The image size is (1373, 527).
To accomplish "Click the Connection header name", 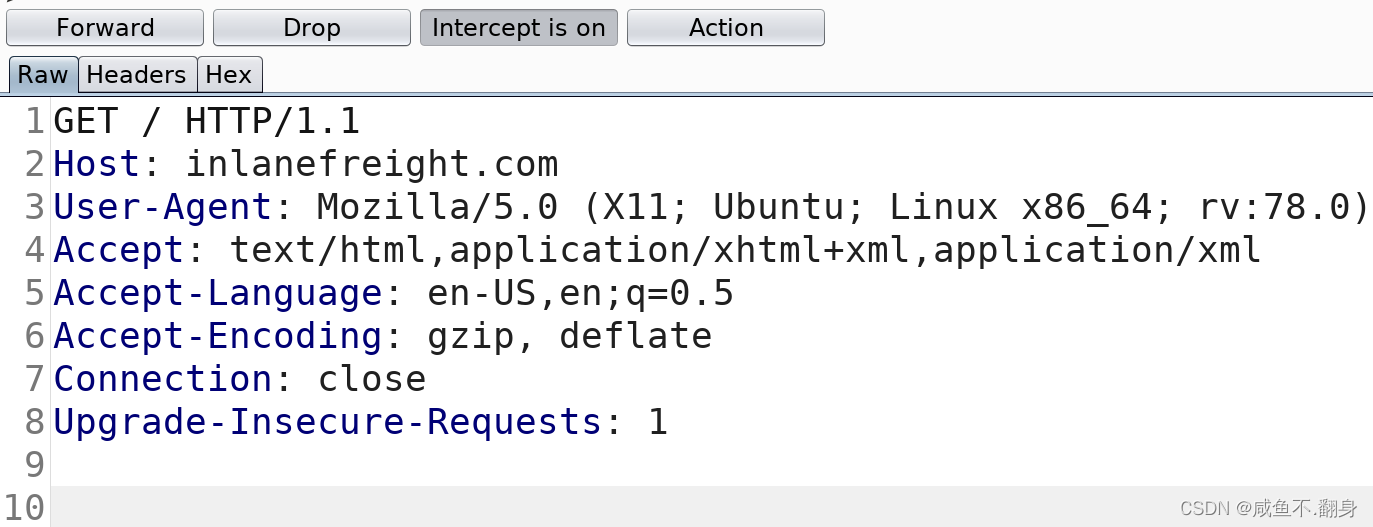I will click(x=163, y=379).
